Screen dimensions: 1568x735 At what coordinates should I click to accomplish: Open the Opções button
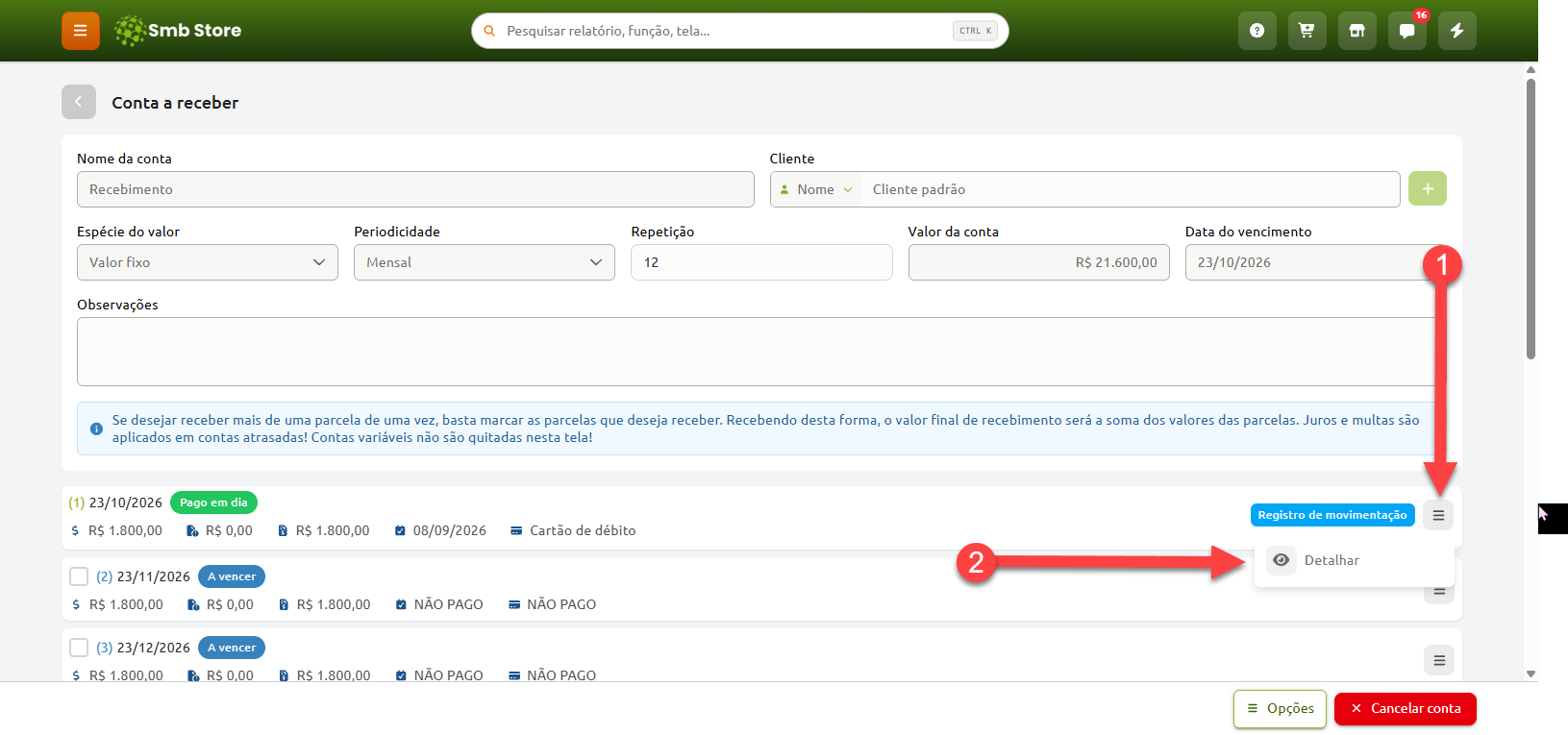1281,709
